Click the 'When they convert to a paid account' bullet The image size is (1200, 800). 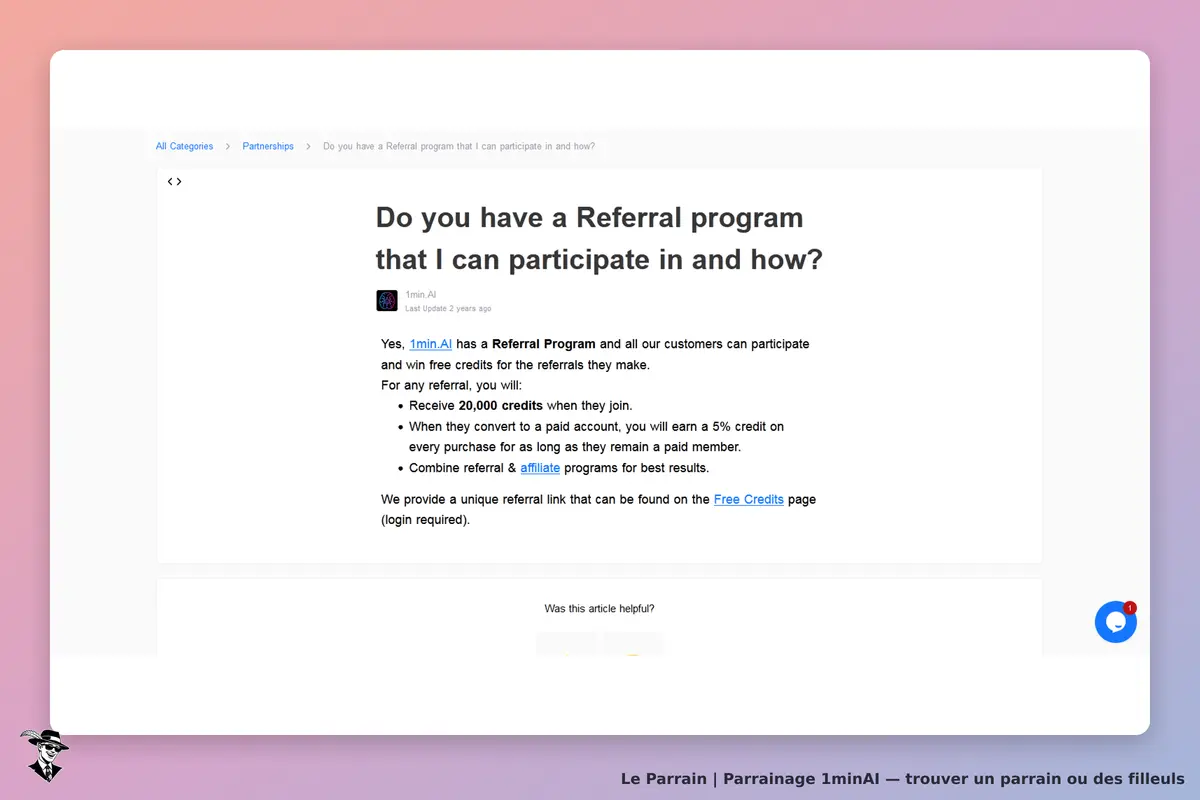[x=597, y=437]
